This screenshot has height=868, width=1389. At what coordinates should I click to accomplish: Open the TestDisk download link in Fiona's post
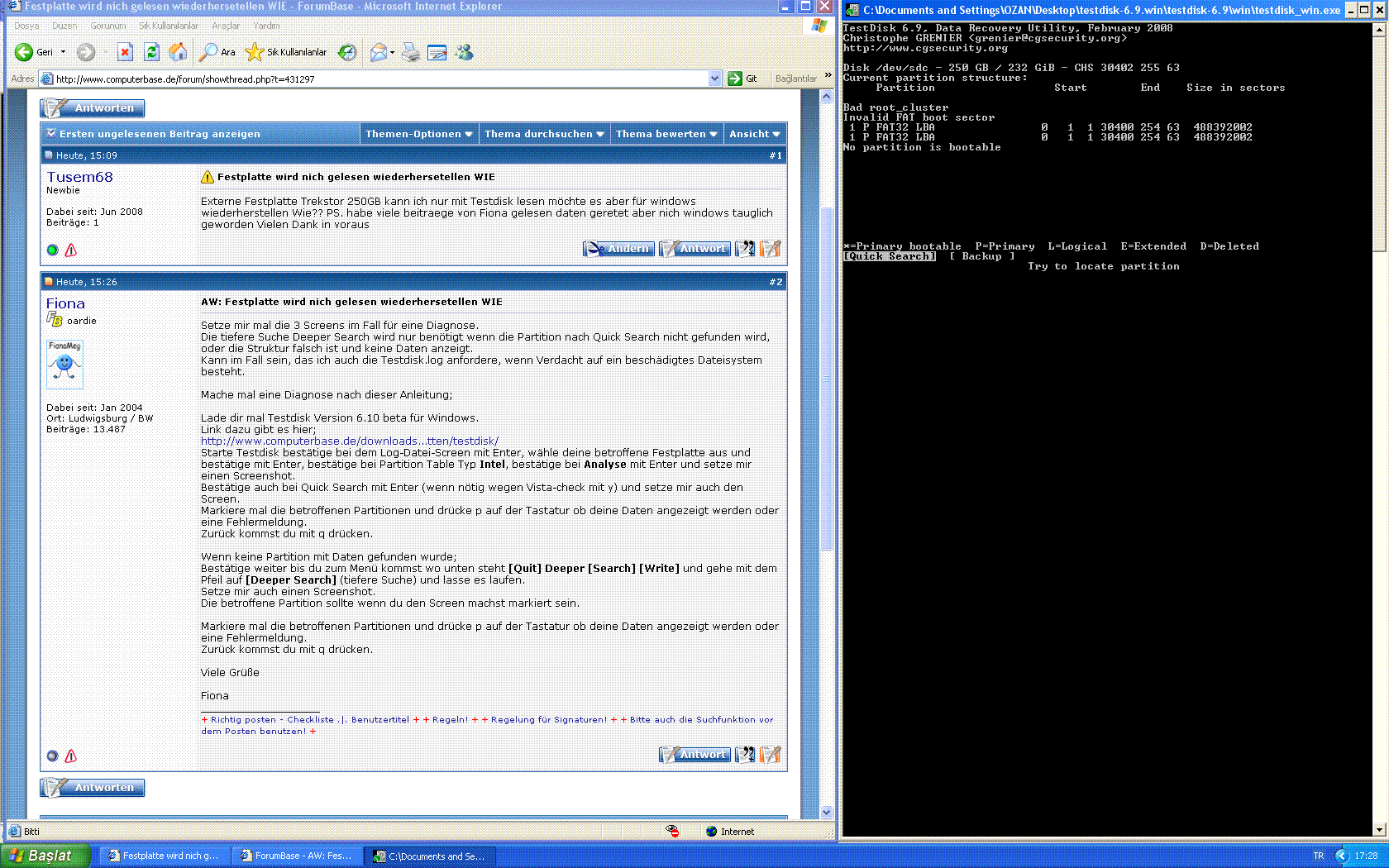pos(348,441)
